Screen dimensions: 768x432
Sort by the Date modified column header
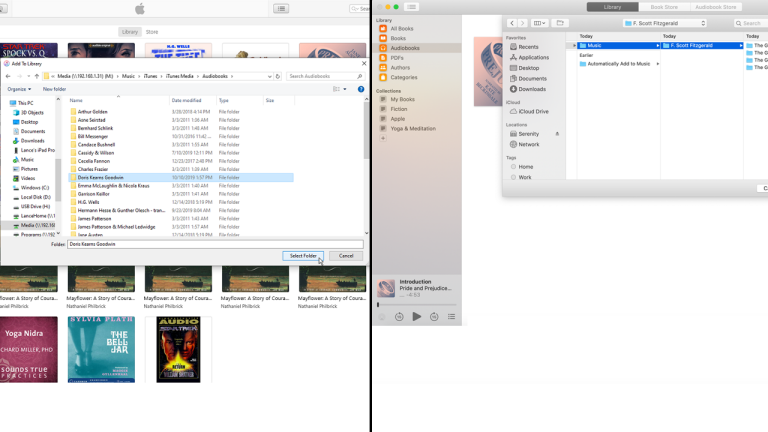186,100
